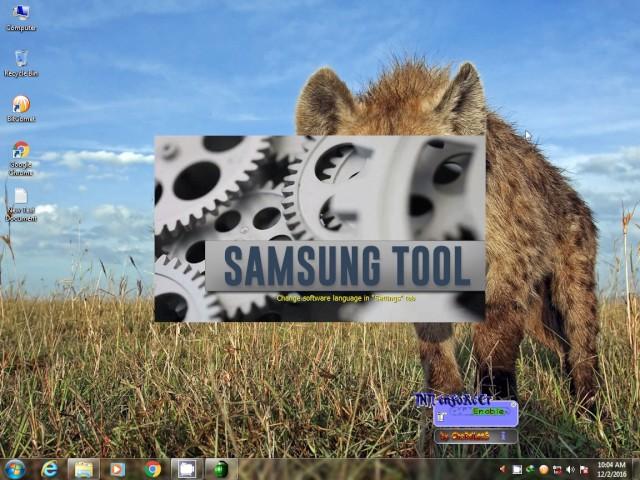Click the Samsung Tool splash title banner
The image size is (640, 480).
[x=345, y=266]
